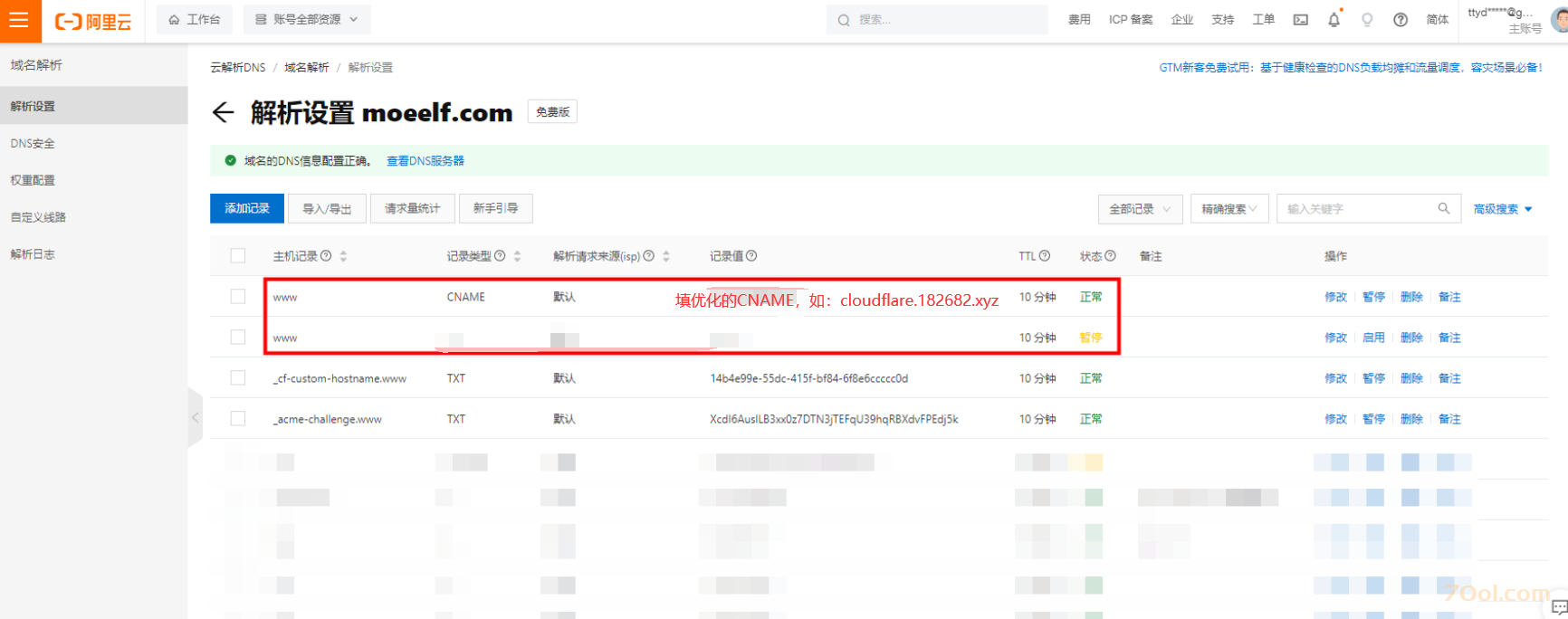Screen dimensions: 1568x619
Task: Open 费用 in the top bar
Action: [x=1079, y=19]
